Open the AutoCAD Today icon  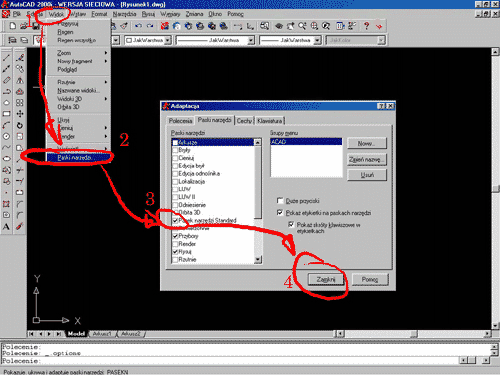[x=165, y=26]
